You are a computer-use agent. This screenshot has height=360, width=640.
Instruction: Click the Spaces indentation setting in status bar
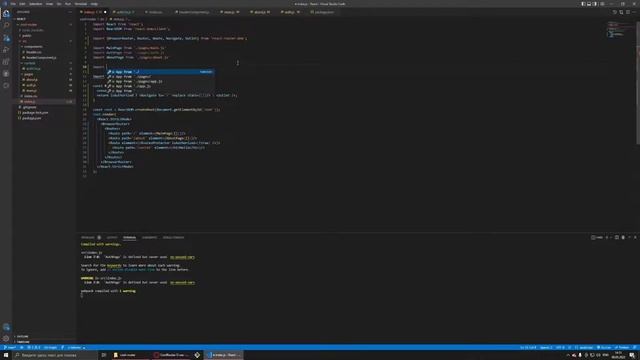coord(546,347)
